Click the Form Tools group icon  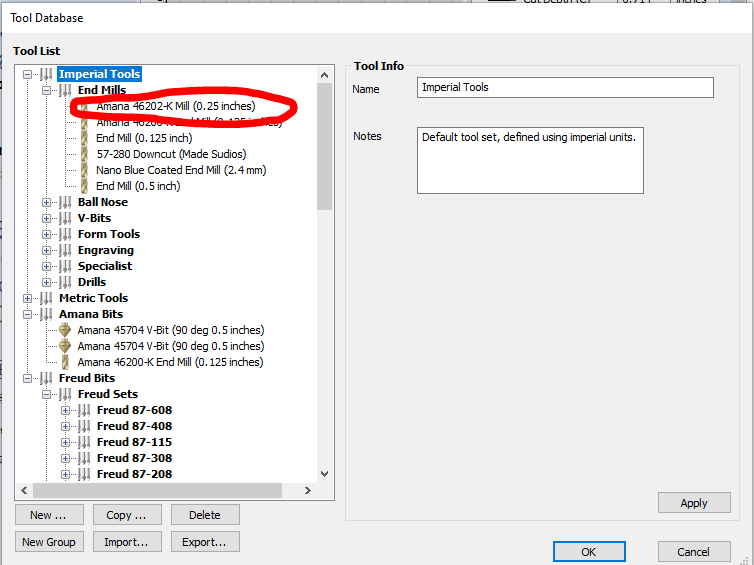(65, 234)
